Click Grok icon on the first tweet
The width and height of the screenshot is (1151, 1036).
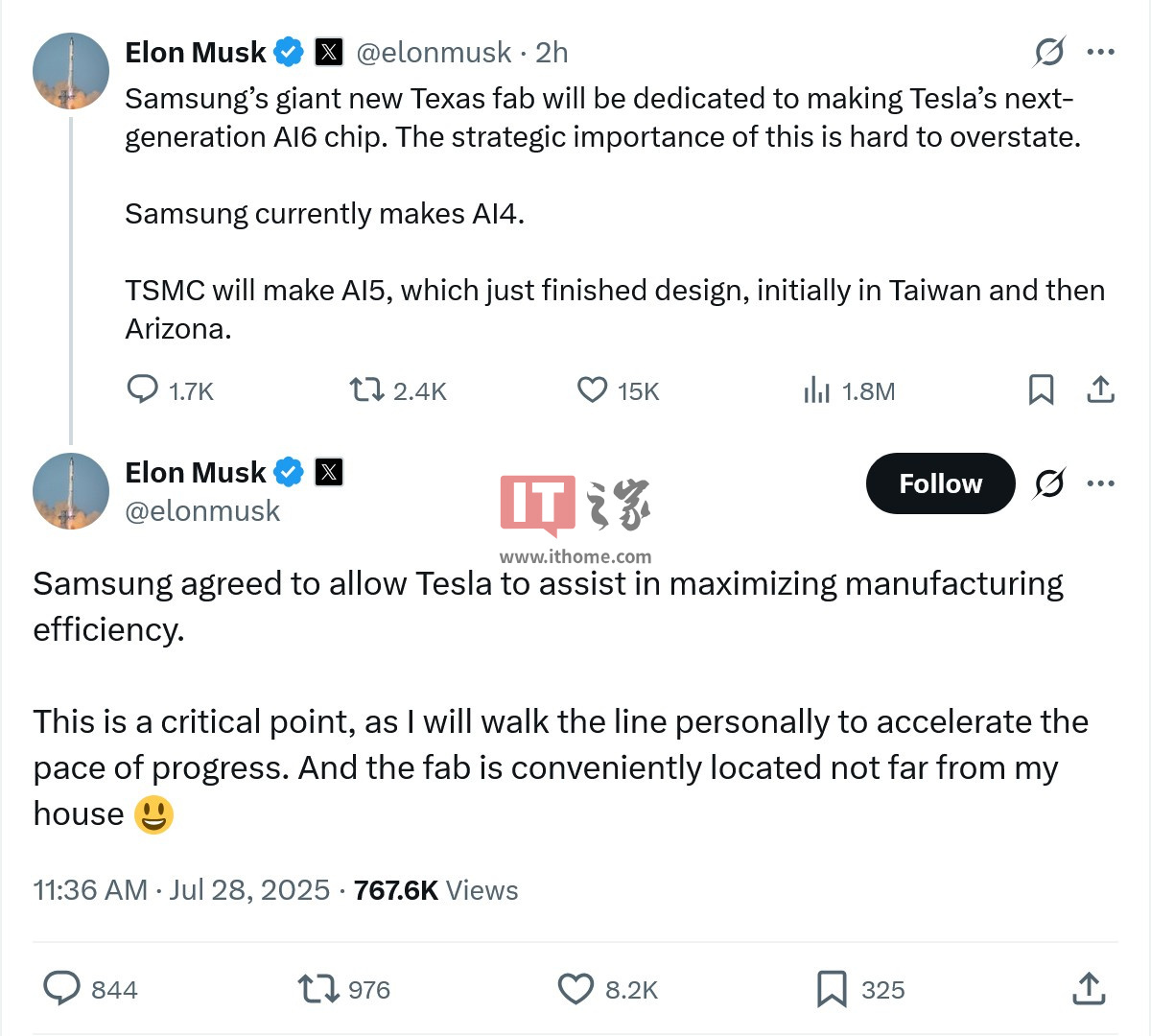(x=1049, y=52)
